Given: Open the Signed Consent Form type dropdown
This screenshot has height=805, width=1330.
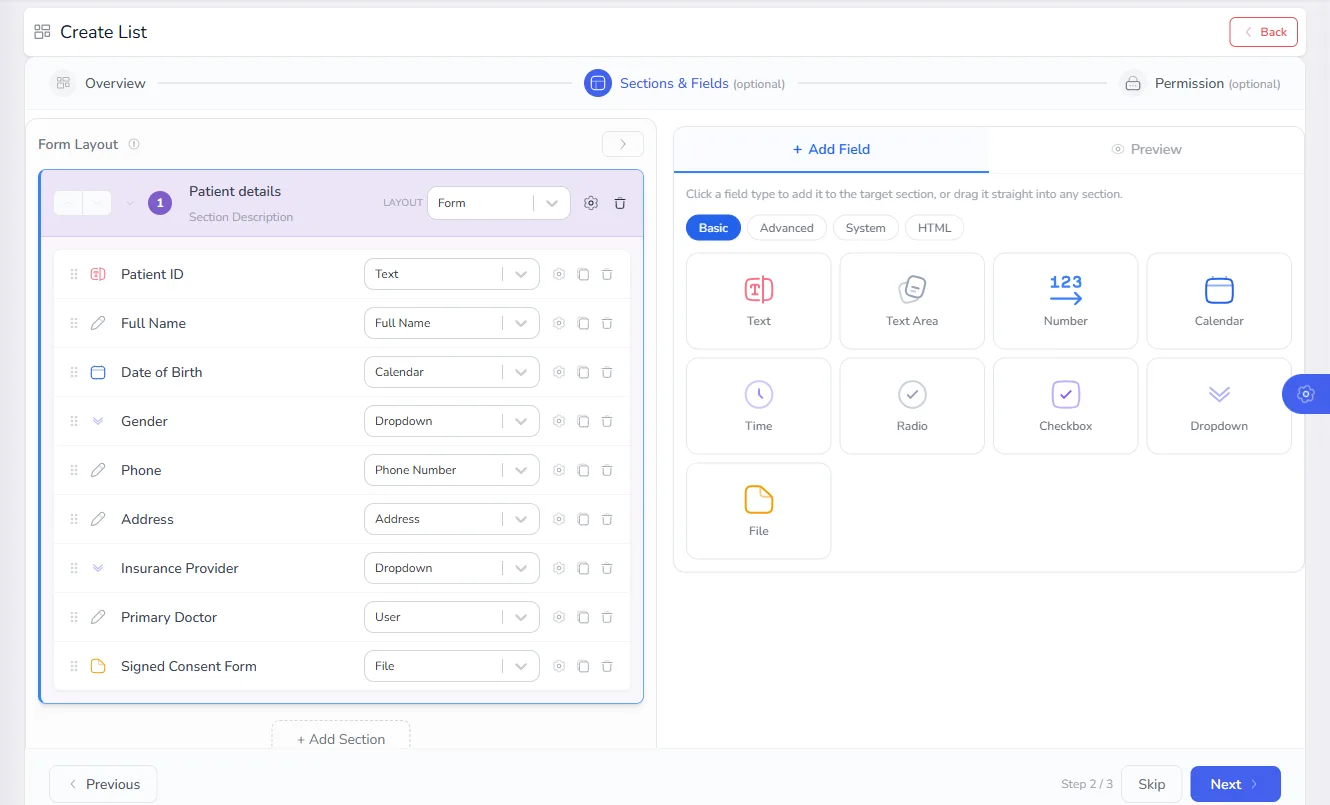Looking at the screenshot, I should coord(452,666).
